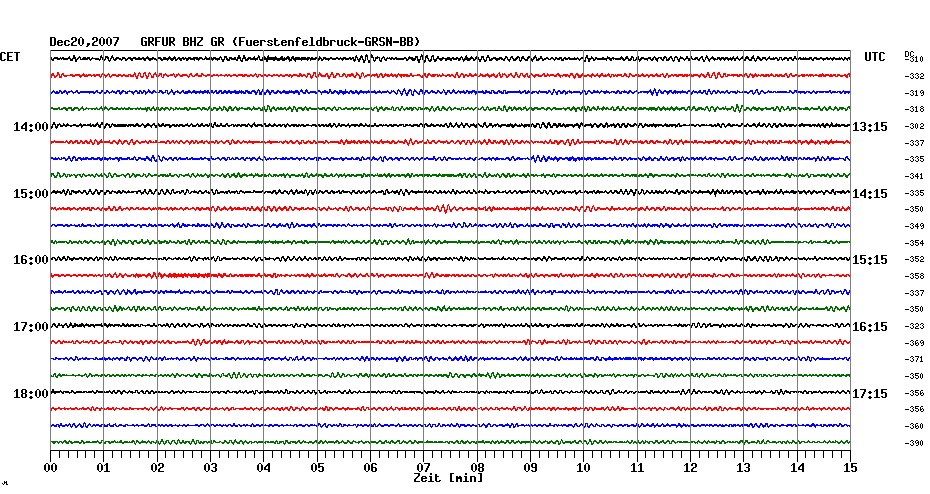The image size is (930, 494).
Task: Pick minute tick label '09' on axis
Action: click(531, 468)
